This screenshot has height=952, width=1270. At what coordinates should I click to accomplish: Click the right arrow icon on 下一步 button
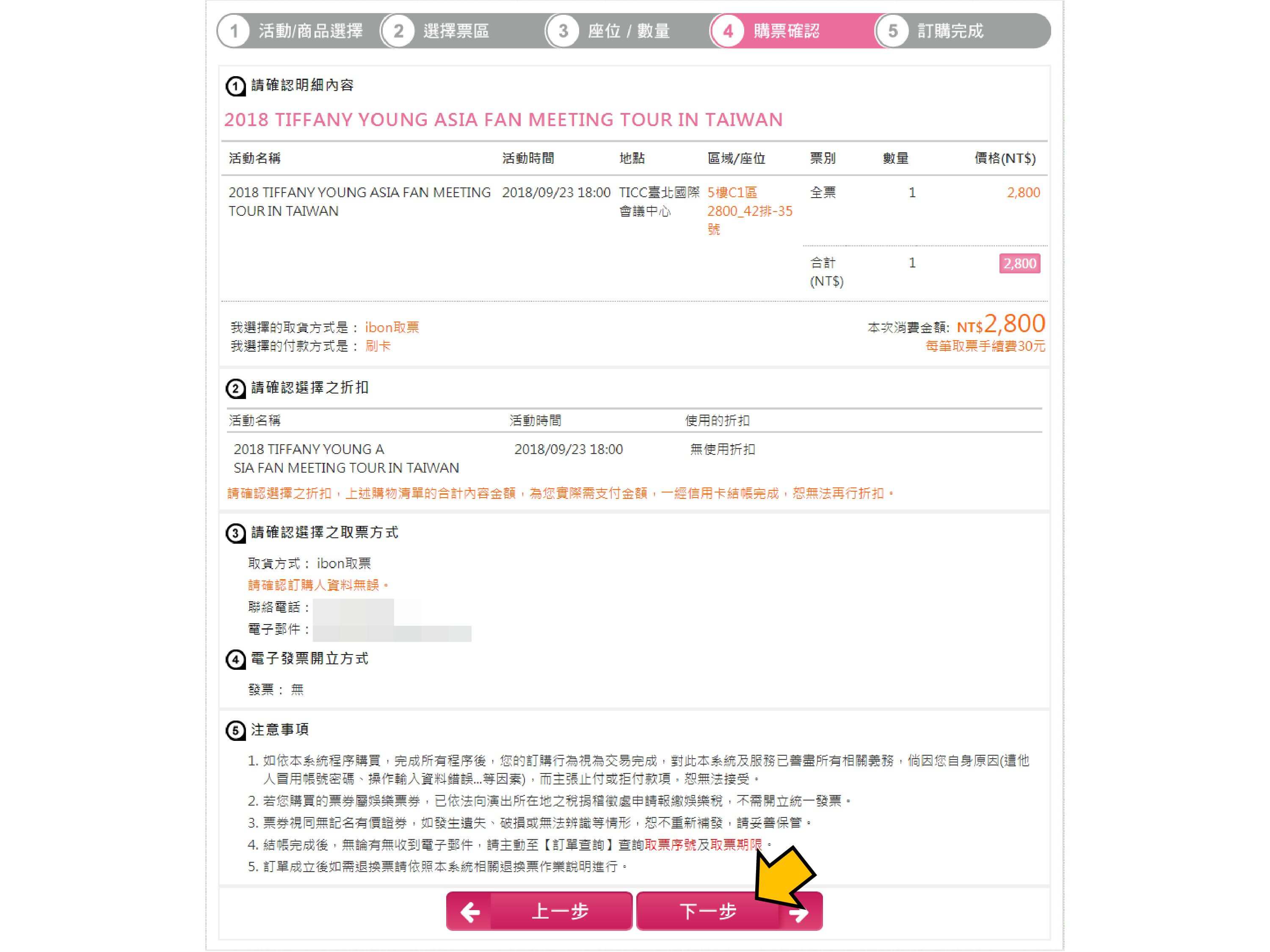799,912
